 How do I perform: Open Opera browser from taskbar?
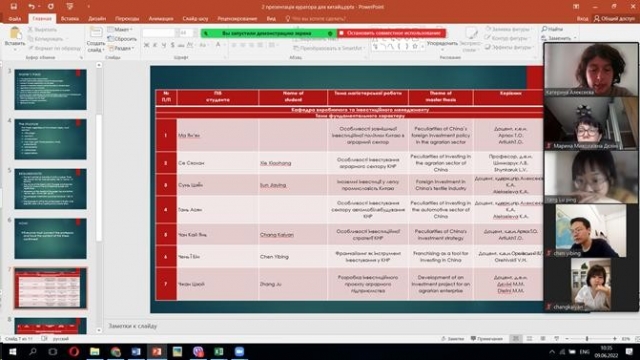[x=74, y=351]
